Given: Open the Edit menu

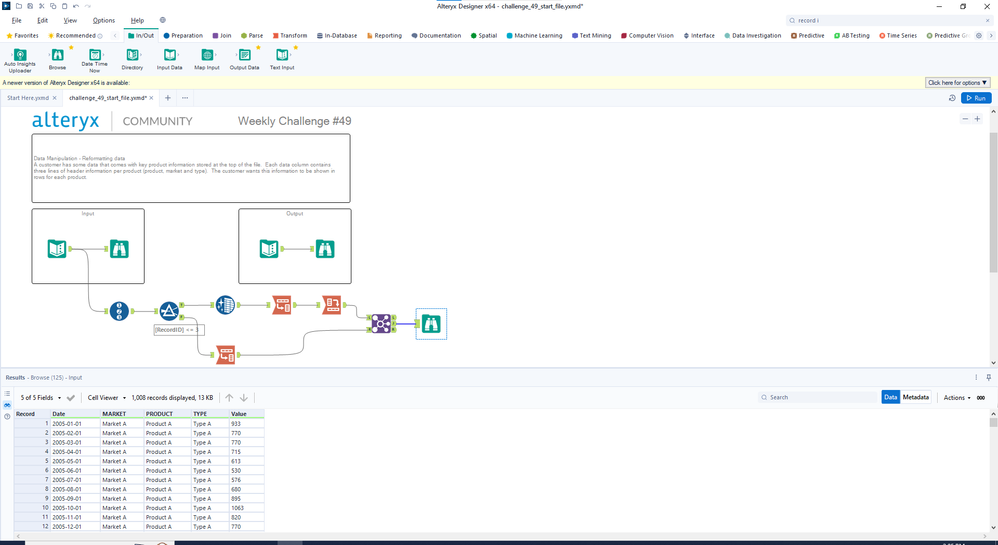Looking at the screenshot, I should pos(43,20).
